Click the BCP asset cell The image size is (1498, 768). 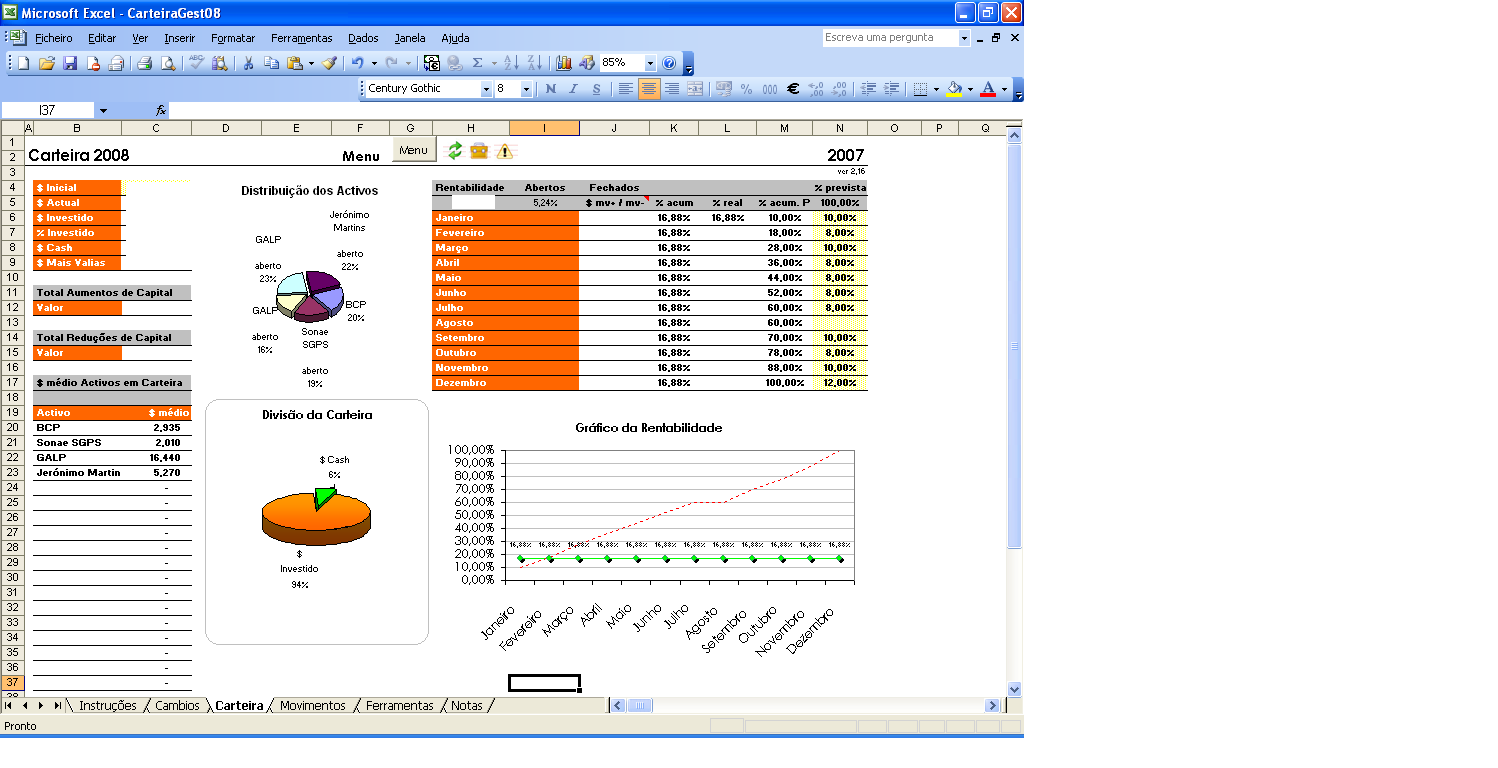click(x=77, y=427)
